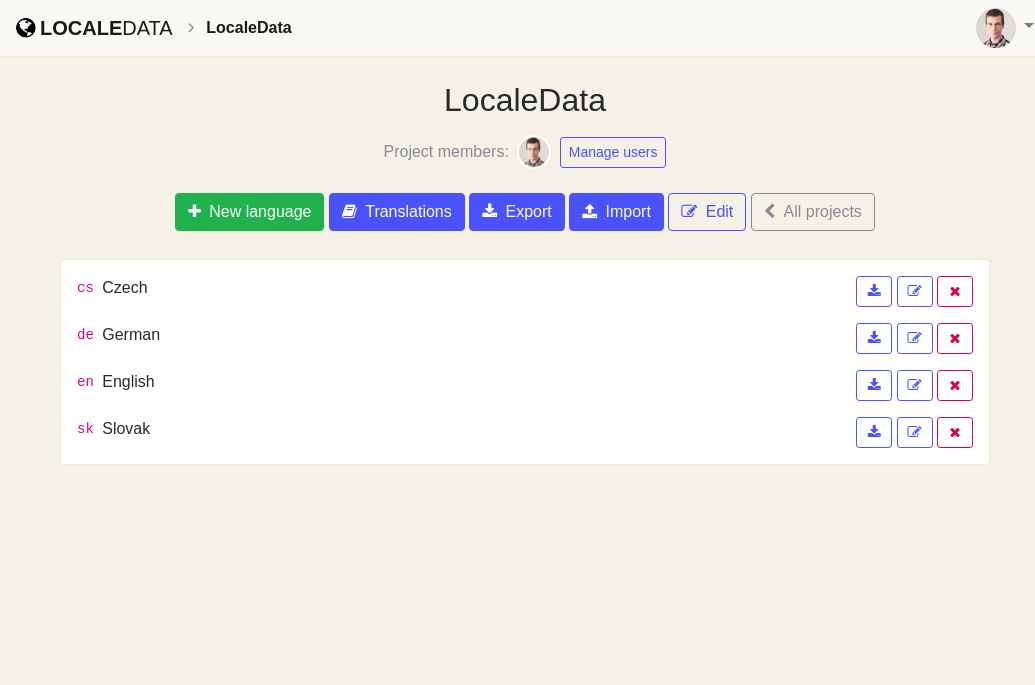
Task: Delete the Czech language
Action: click(x=954, y=292)
